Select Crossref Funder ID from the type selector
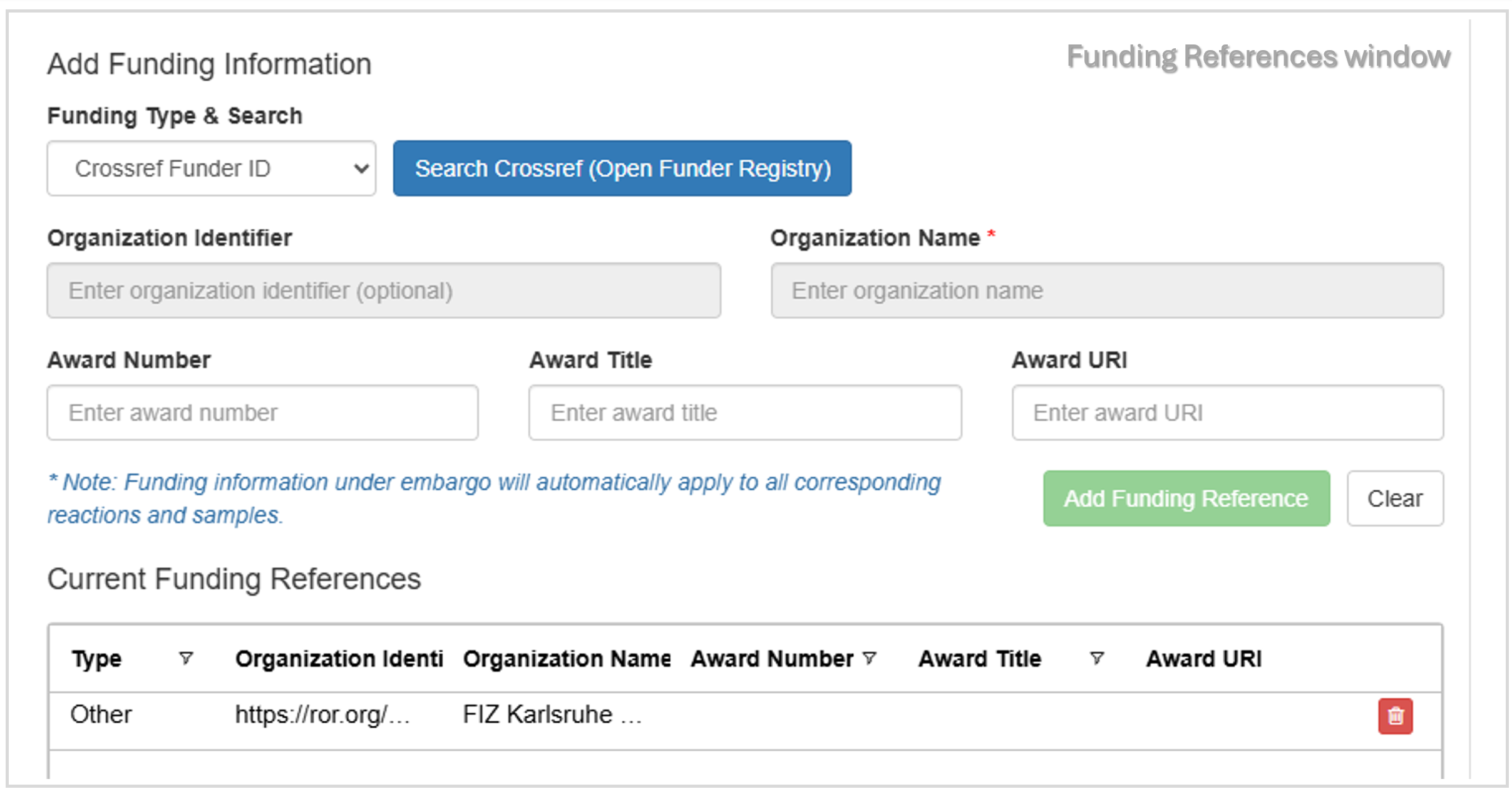This screenshot has height=794, width=1512. point(210,168)
